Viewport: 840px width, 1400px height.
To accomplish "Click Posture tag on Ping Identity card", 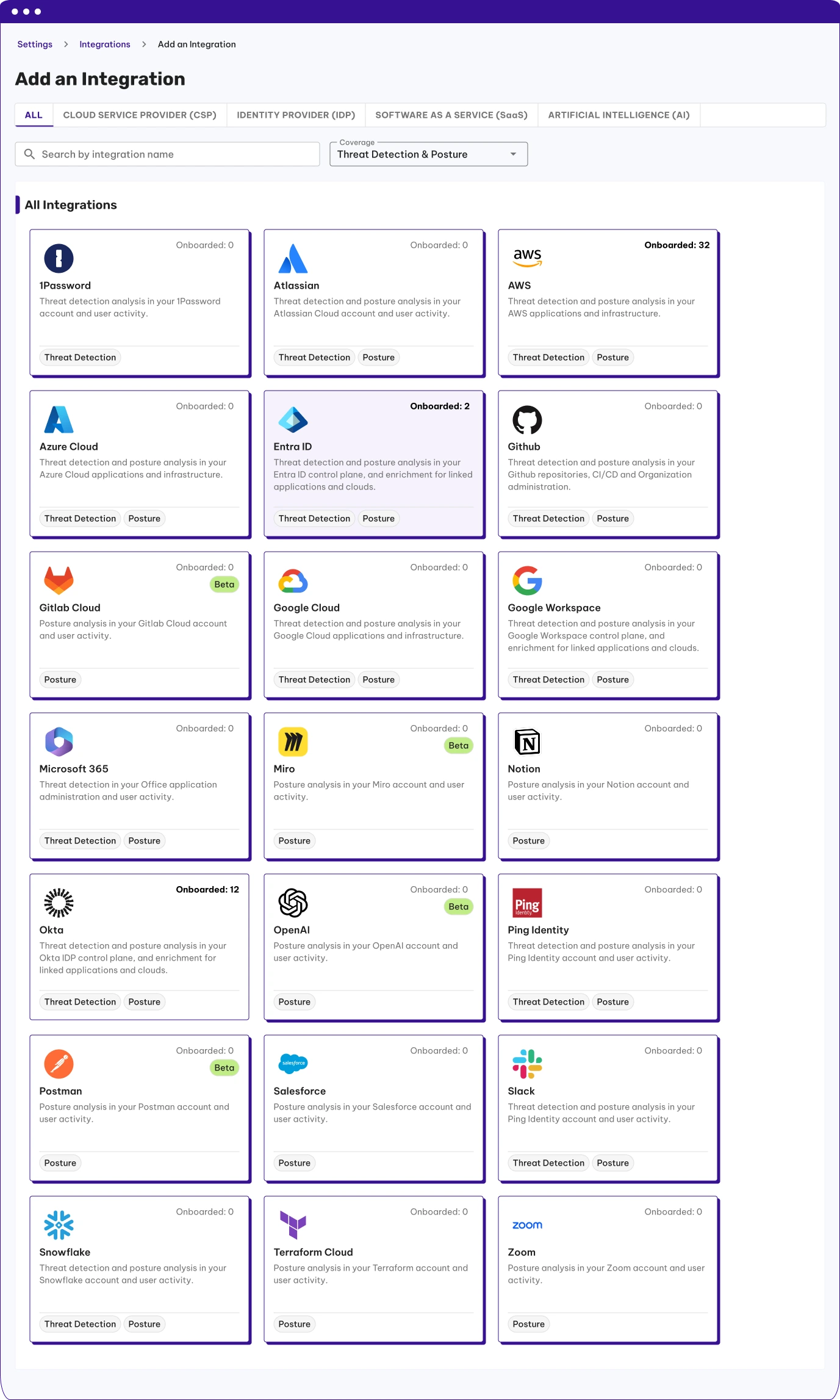I will point(612,1001).
